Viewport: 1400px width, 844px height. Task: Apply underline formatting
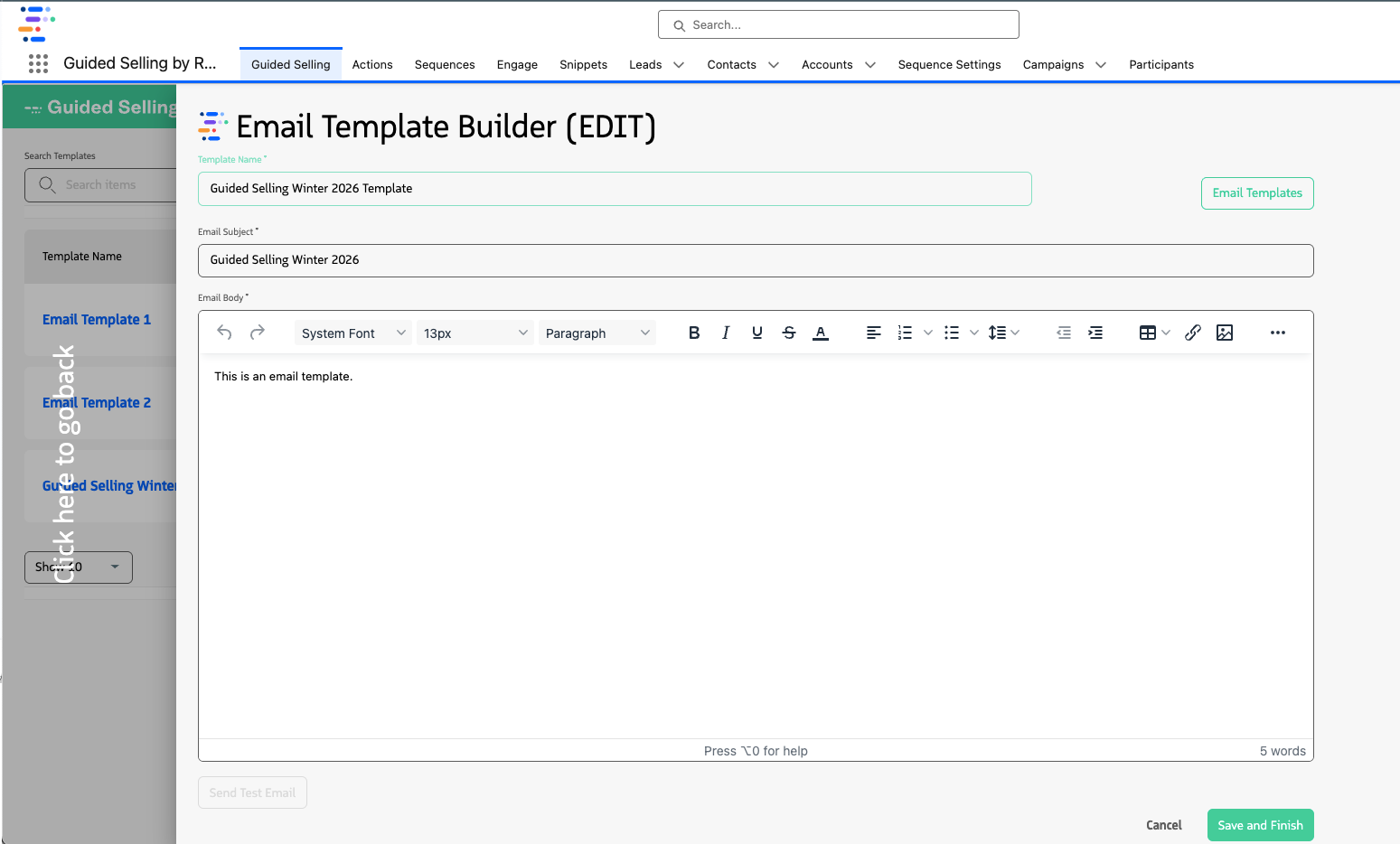756,333
